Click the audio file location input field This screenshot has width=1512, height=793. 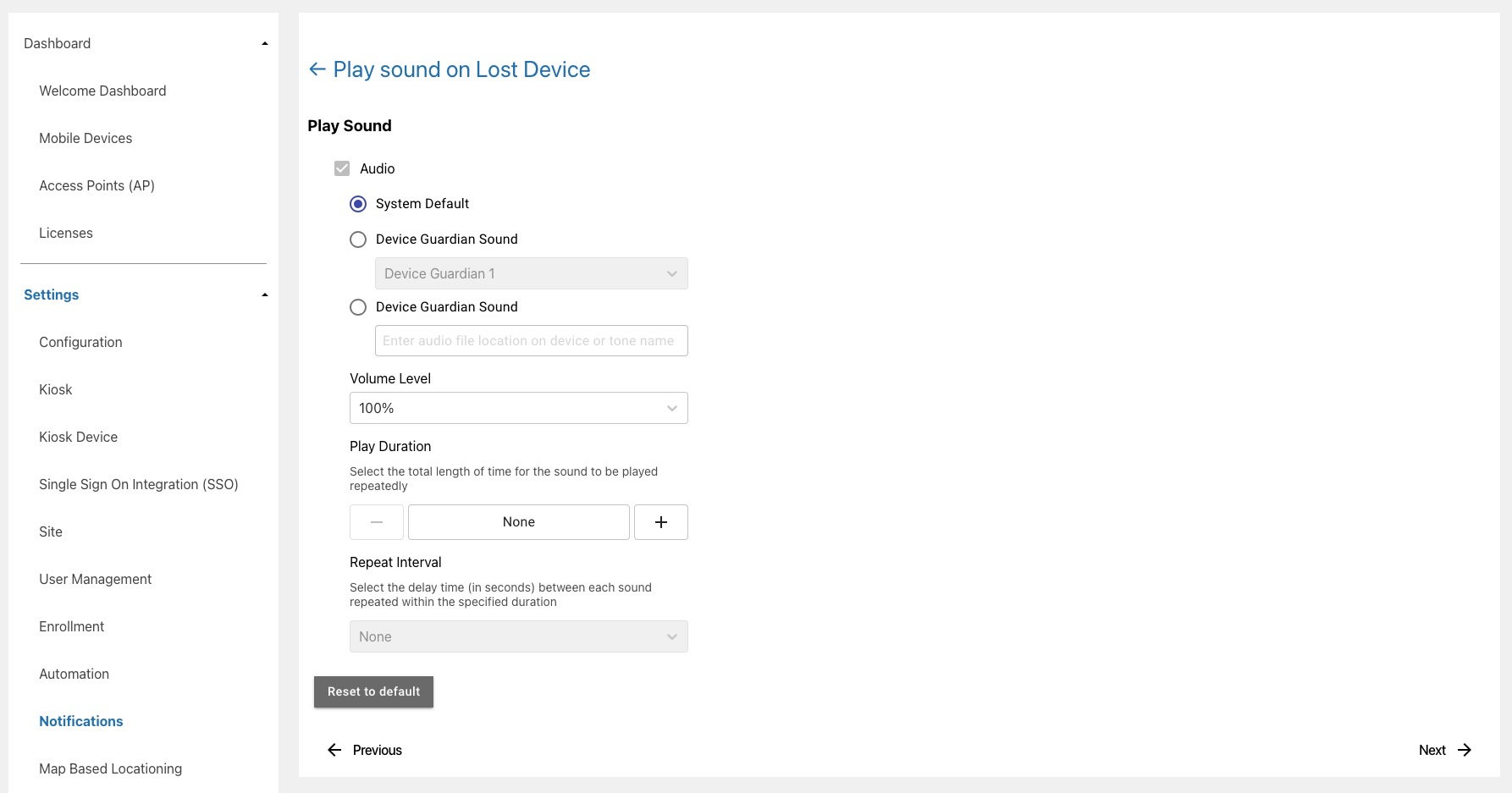click(x=531, y=340)
